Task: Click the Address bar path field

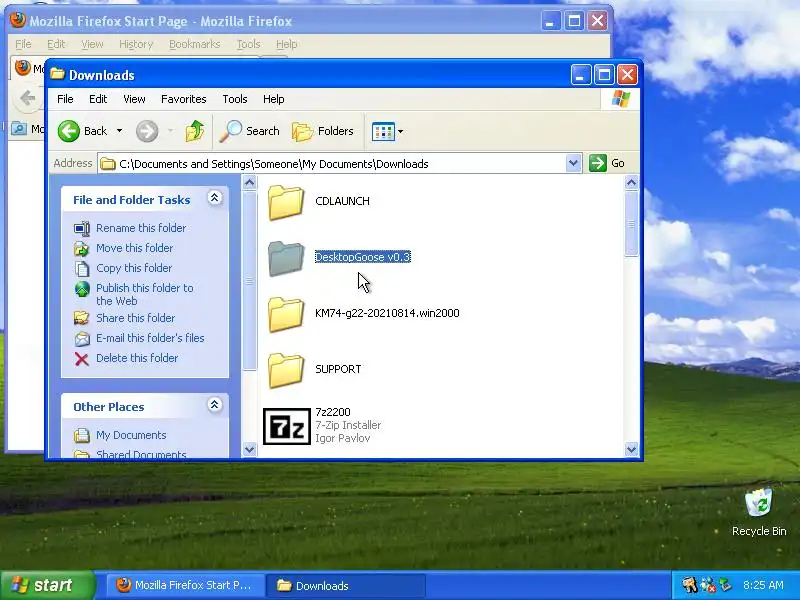Action: [x=332, y=164]
